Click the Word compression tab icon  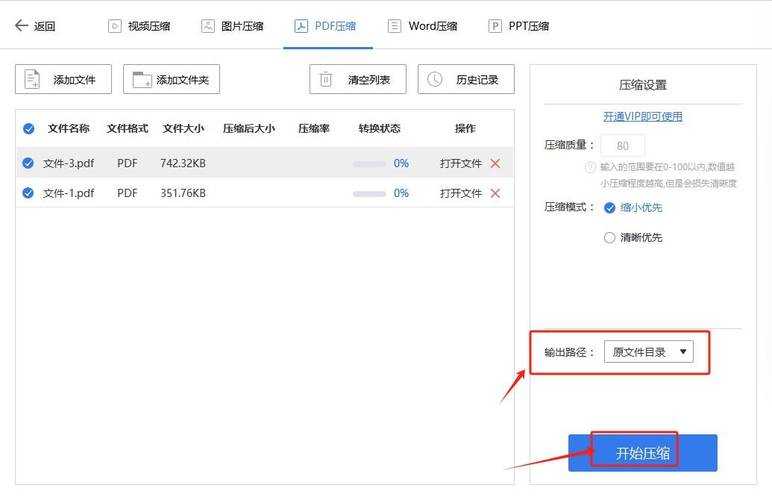click(394, 26)
